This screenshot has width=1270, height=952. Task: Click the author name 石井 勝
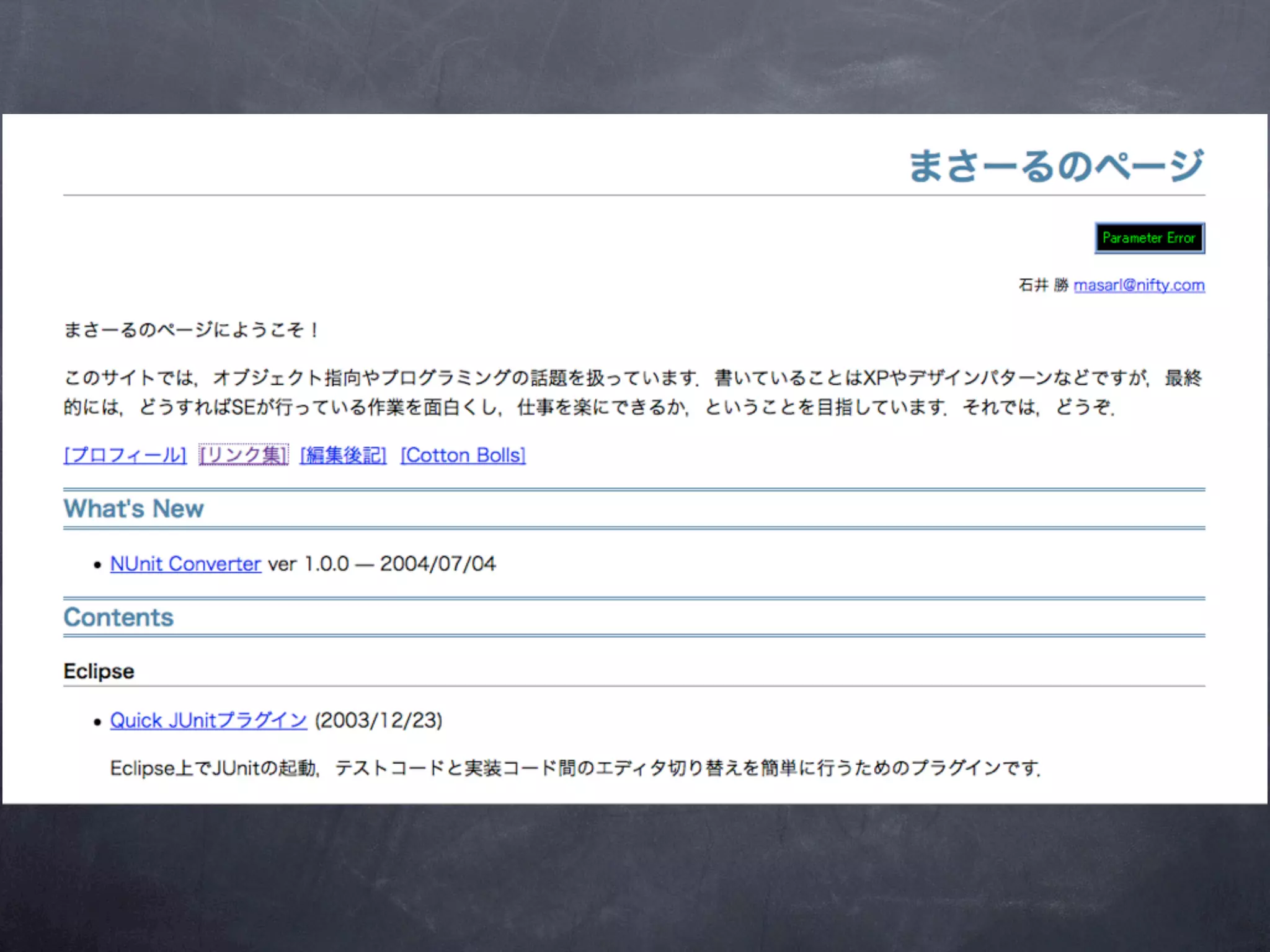(x=1043, y=285)
